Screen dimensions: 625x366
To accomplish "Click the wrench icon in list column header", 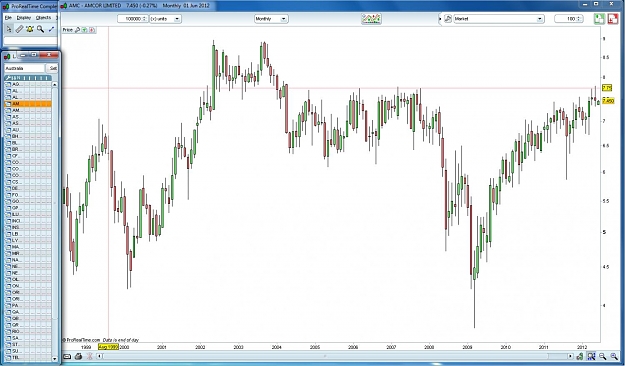I will [x=7, y=78].
